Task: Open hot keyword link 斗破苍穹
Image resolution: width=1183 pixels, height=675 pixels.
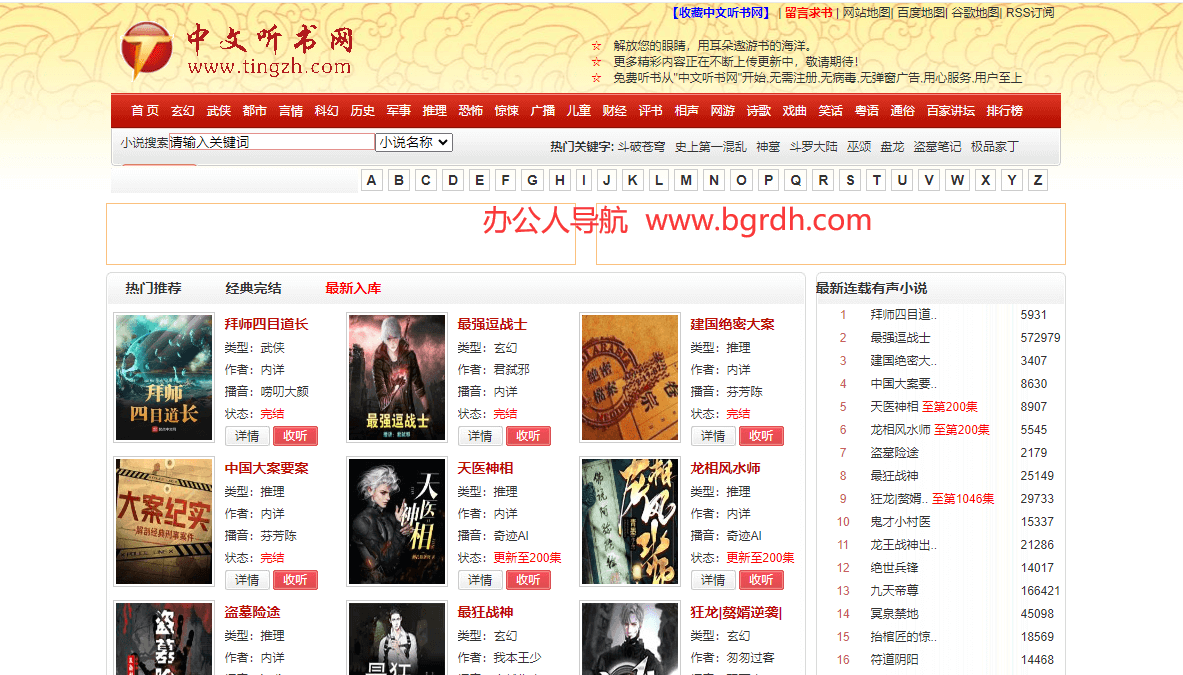Action: pos(641,147)
